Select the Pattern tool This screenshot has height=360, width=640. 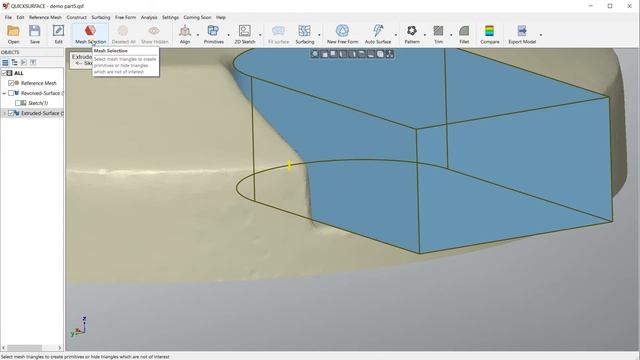[412, 34]
